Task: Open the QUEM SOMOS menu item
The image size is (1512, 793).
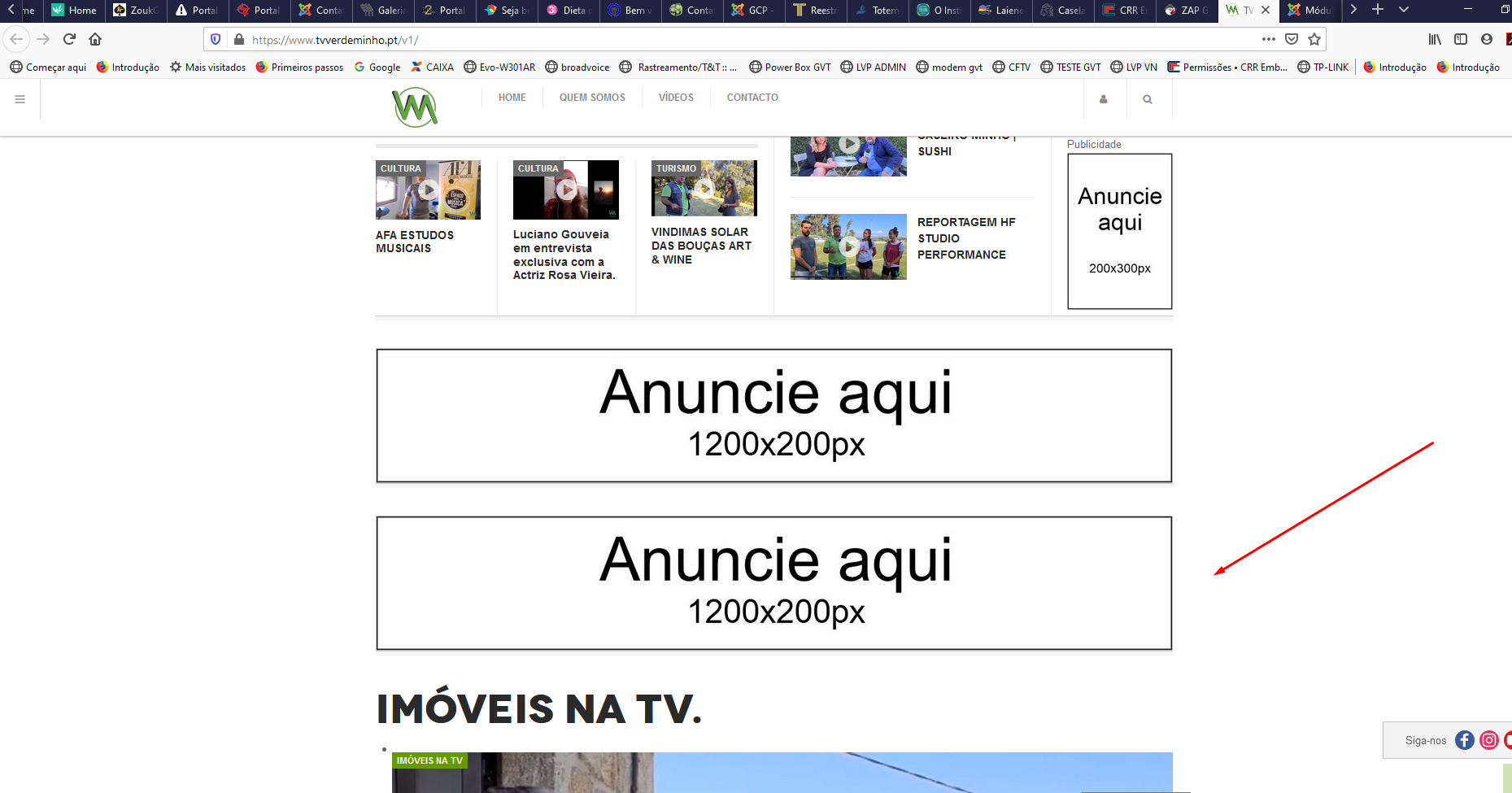Action: pyautogui.click(x=592, y=98)
